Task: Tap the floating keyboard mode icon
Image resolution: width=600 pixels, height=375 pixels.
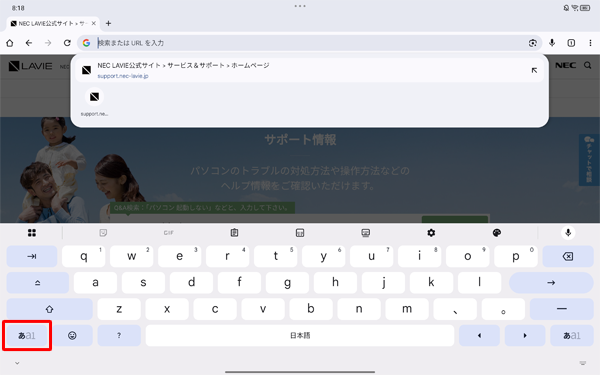Action: coord(365,233)
